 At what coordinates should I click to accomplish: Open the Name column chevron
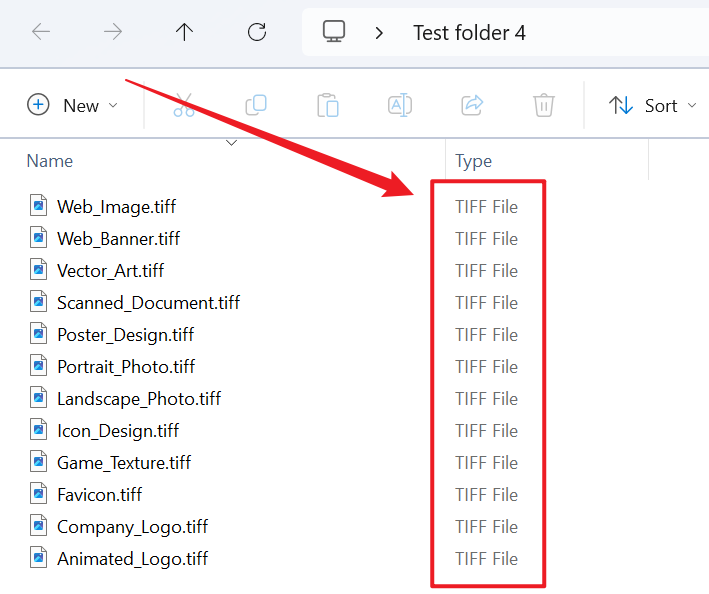pos(232,143)
